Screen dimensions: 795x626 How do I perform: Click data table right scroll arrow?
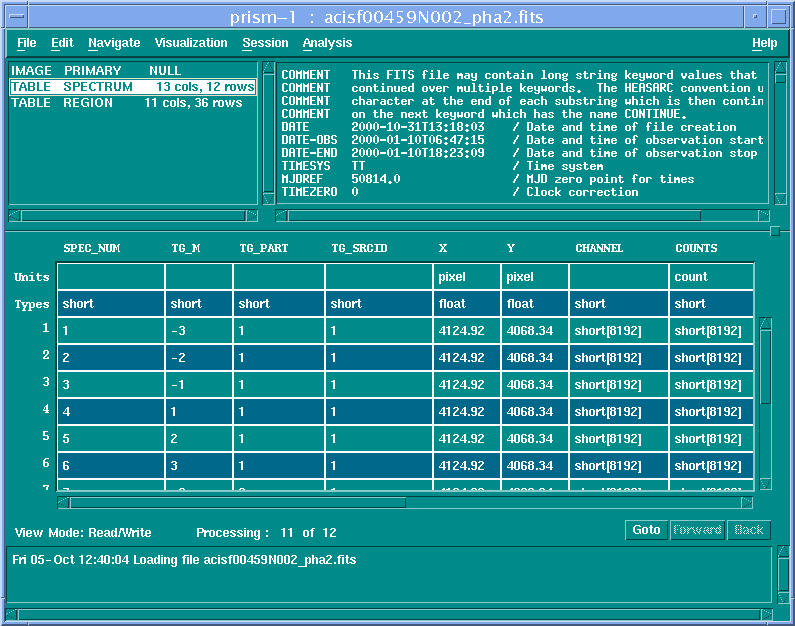pyautogui.click(x=747, y=503)
